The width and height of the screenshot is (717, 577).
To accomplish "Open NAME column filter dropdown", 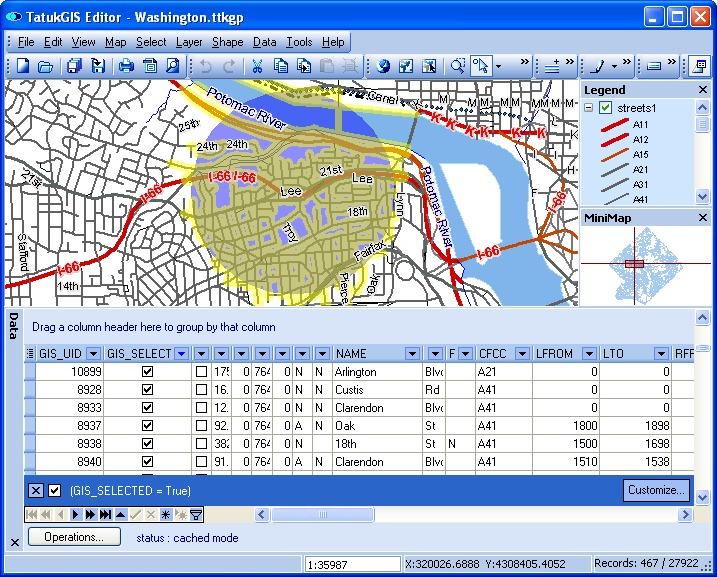I will [412, 354].
